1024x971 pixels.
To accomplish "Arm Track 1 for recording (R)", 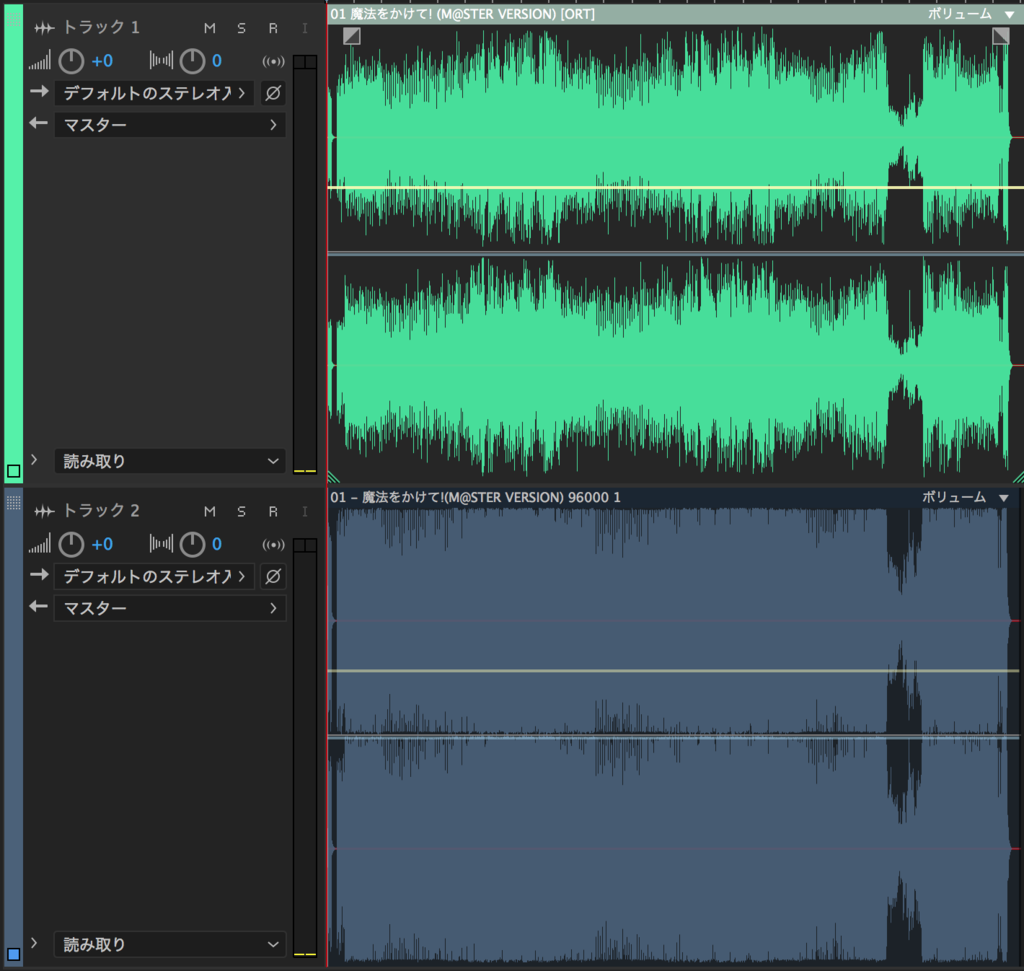I will pos(273,28).
